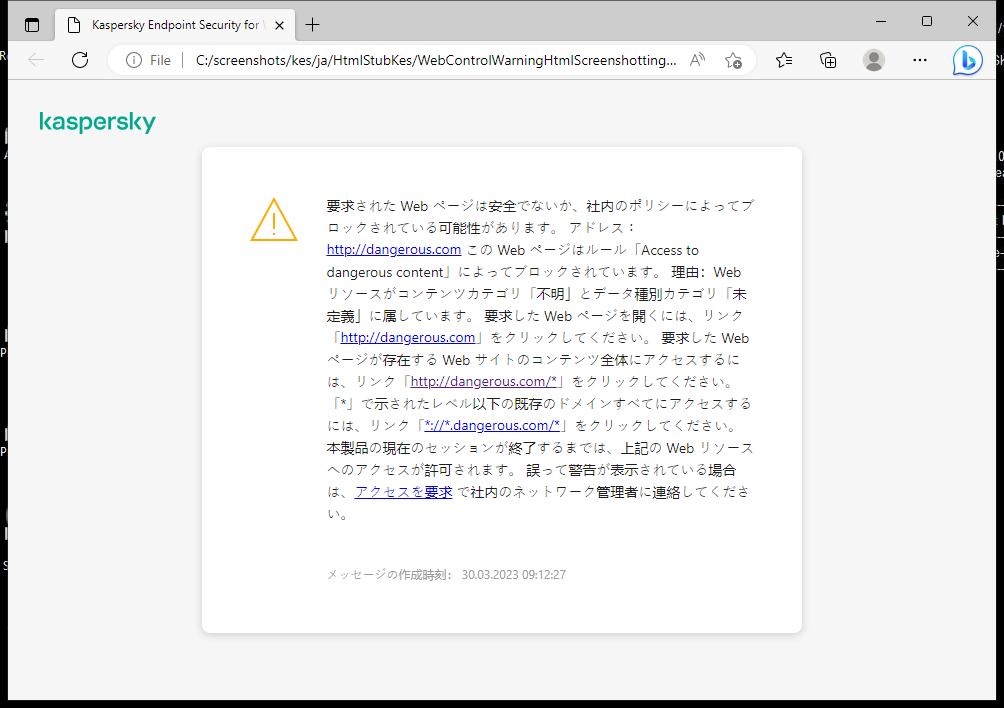Open the Collections icon

pos(828,60)
